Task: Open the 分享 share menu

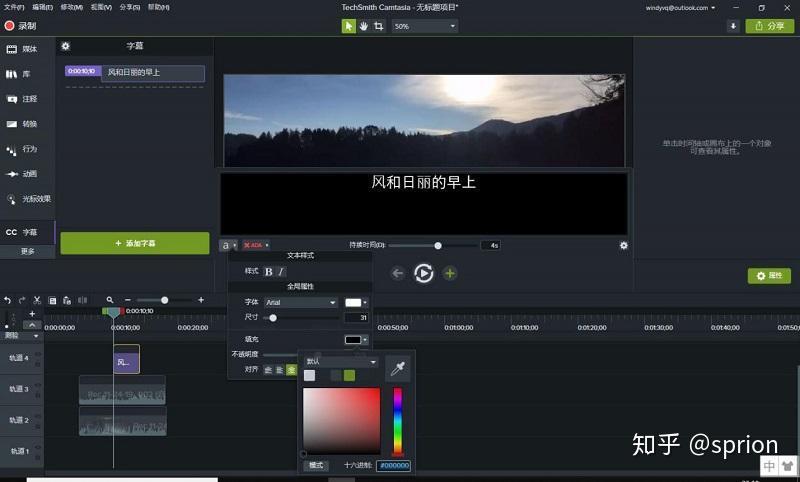Action: pyautogui.click(x=130, y=7)
